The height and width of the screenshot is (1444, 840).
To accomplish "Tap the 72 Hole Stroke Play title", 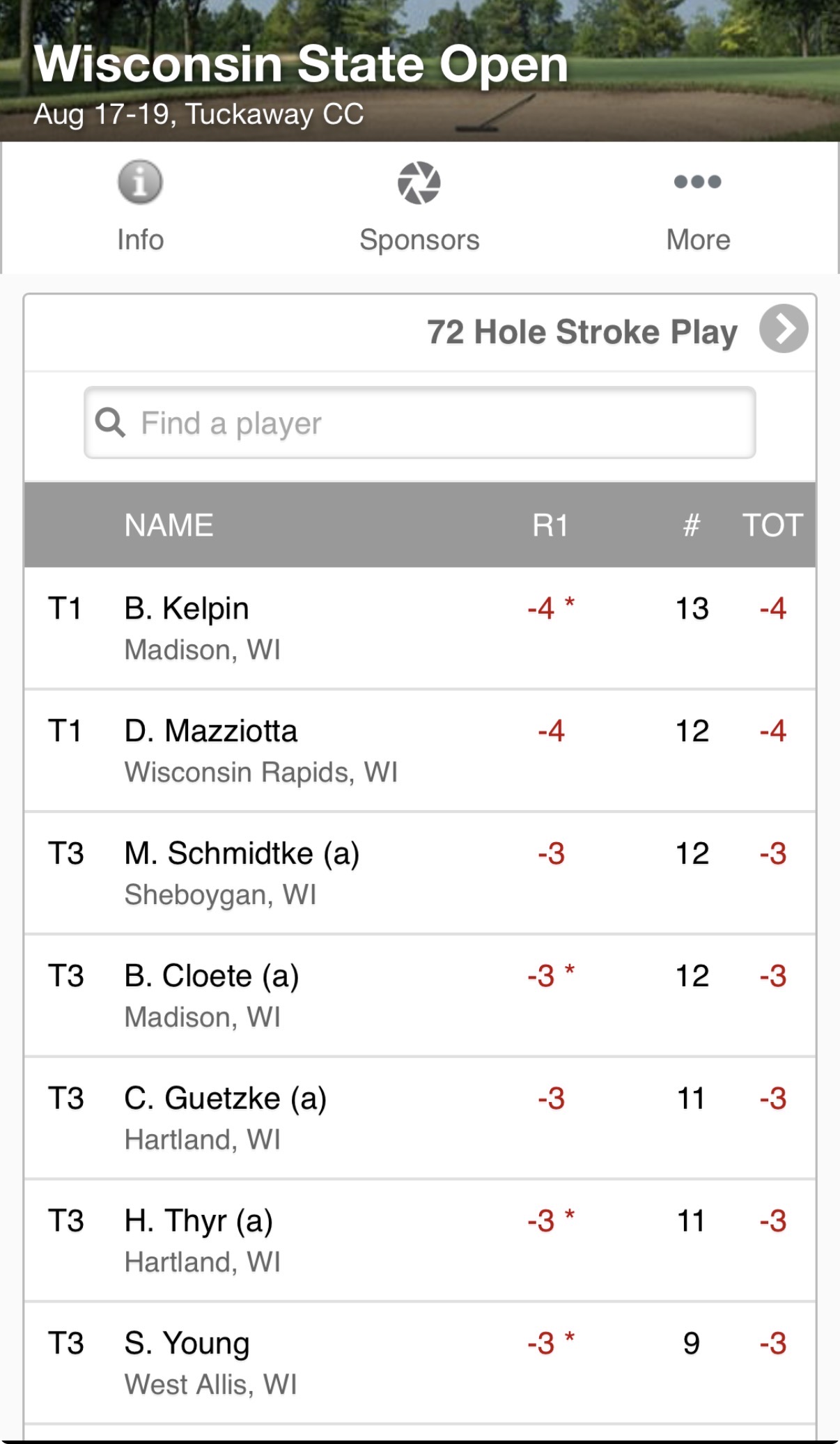I will [x=582, y=332].
